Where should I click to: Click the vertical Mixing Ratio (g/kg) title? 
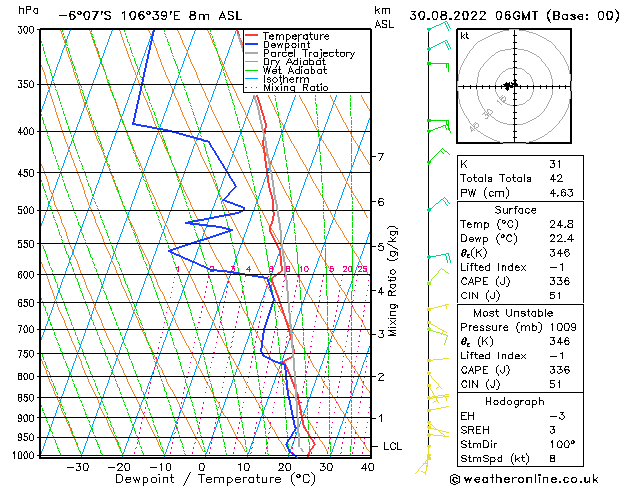pyautogui.click(x=392, y=281)
